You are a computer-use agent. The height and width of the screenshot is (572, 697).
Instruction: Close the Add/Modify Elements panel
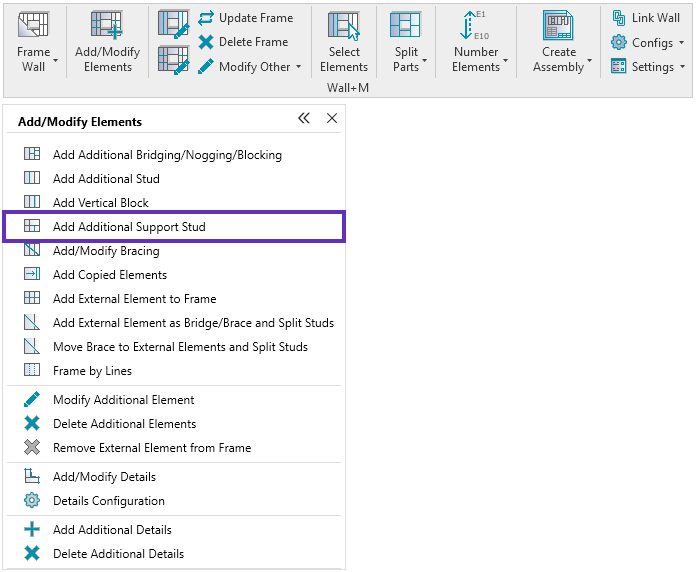(x=332, y=119)
